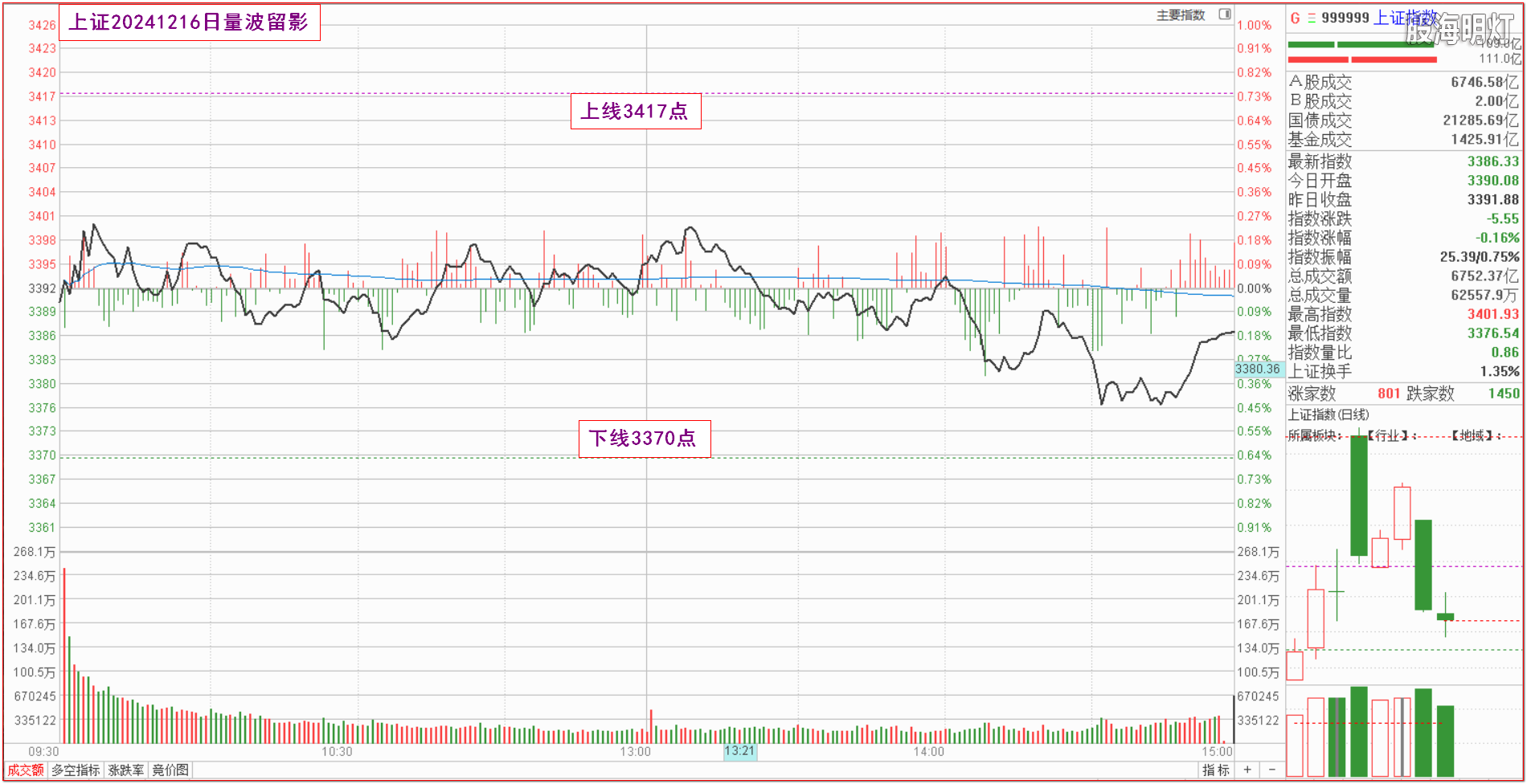
Task: Click the 指数涨幅 value -0.16%
Action: tap(1497, 238)
